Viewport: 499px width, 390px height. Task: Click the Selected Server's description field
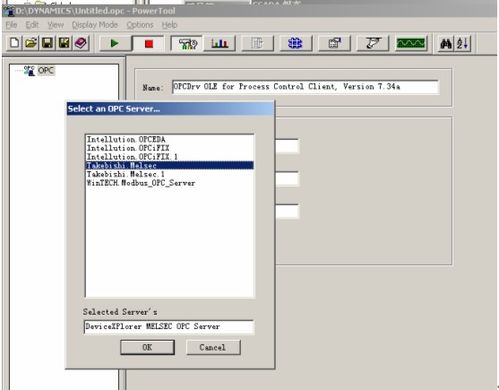pyautogui.click(x=169, y=327)
